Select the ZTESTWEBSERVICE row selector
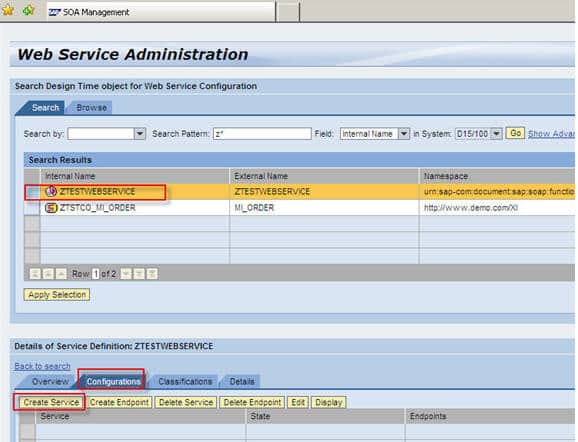 [x=32, y=192]
